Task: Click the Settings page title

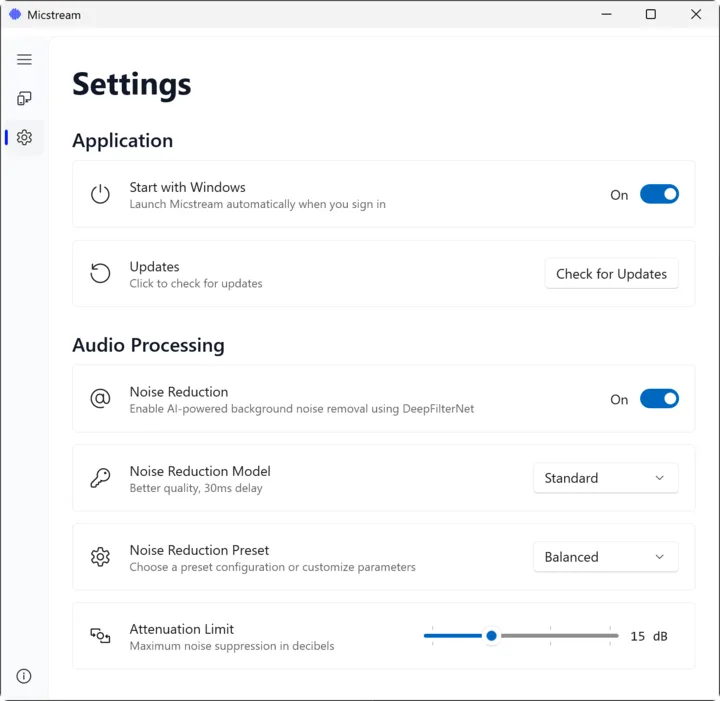Action: (132, 84)
